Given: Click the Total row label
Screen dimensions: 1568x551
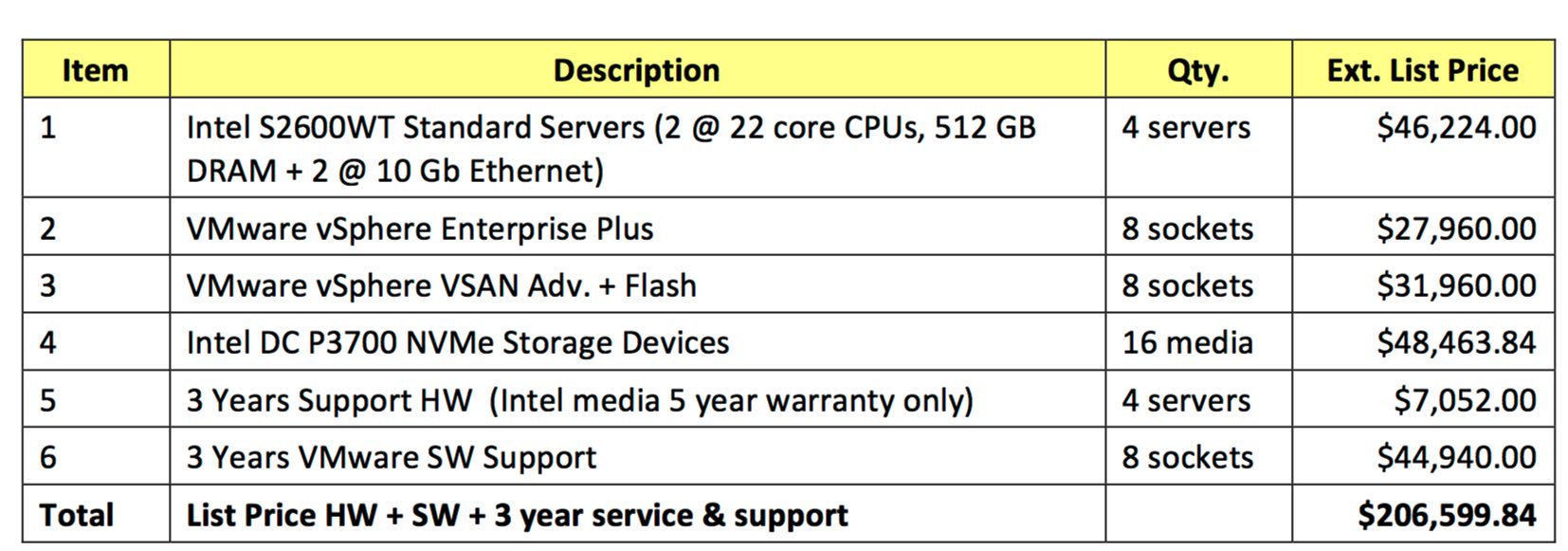Looking at the screenshot, I should coord(96,514).
